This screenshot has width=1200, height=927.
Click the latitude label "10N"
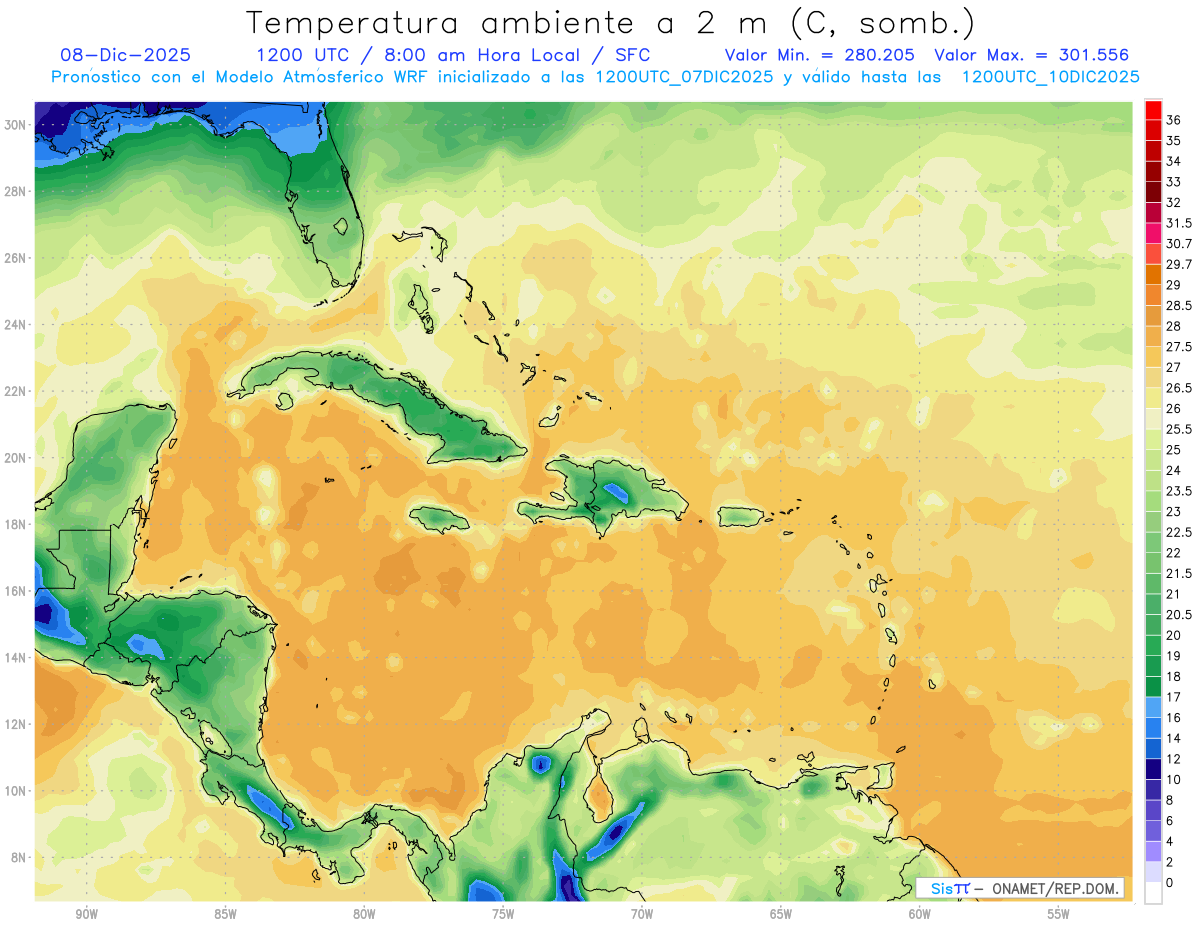[x=15, y=790]
